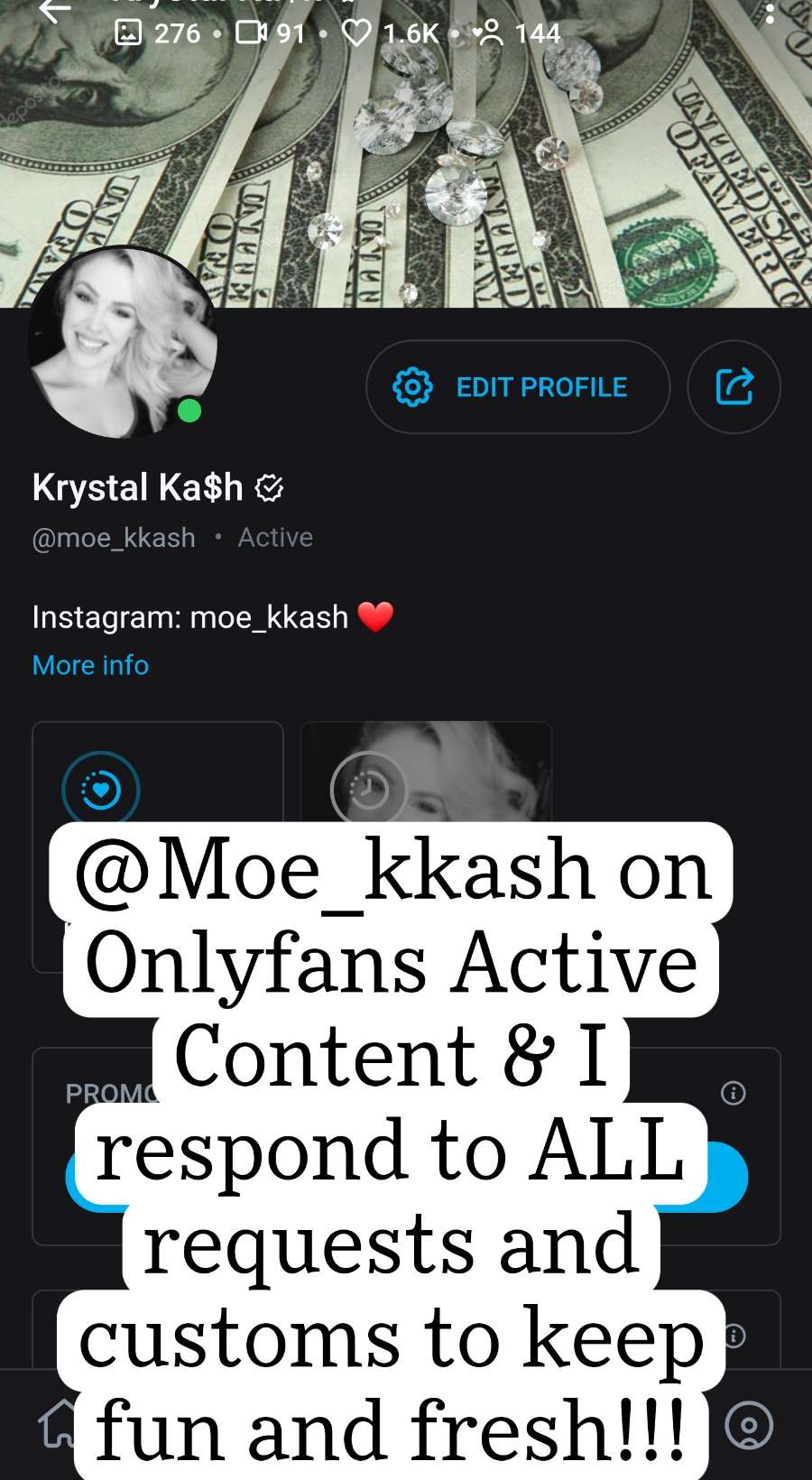
Task: Tap the back arrow icon
Action: click(54, 11)
